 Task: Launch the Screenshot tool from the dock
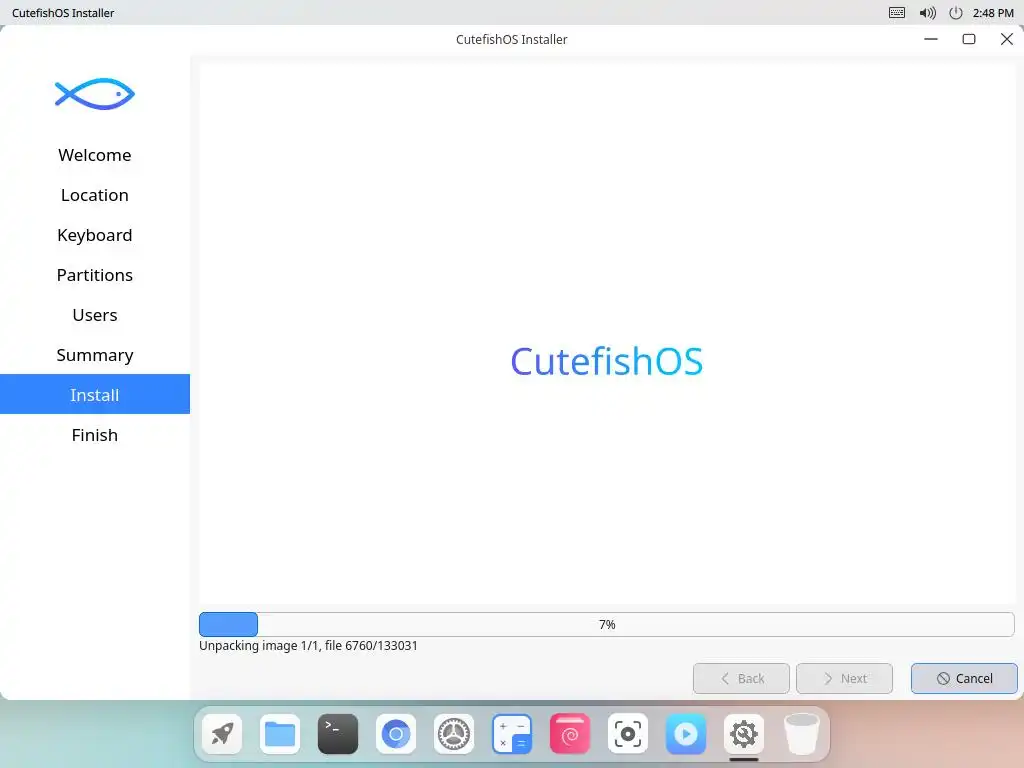pyautogui.click(x=628, y=734)
